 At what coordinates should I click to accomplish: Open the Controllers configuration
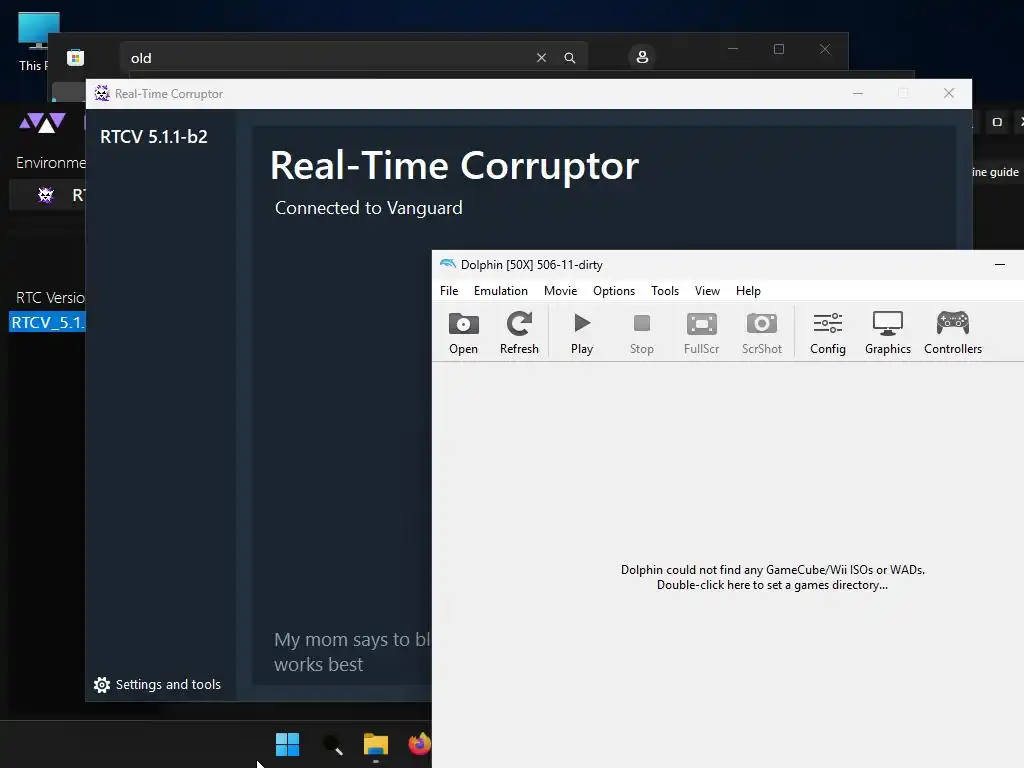tap(953, 333)
